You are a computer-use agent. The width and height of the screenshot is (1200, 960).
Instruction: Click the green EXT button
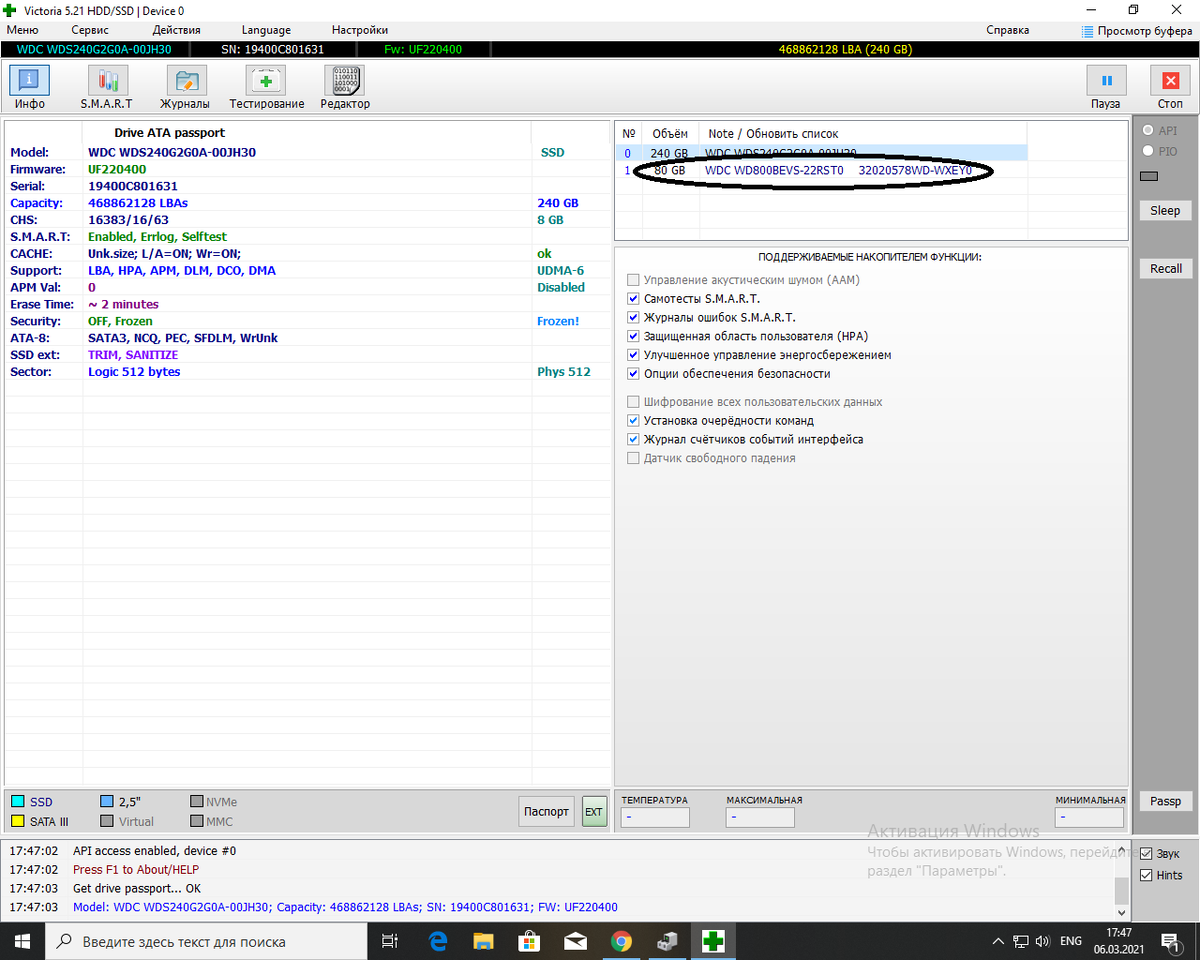point(594,812)
